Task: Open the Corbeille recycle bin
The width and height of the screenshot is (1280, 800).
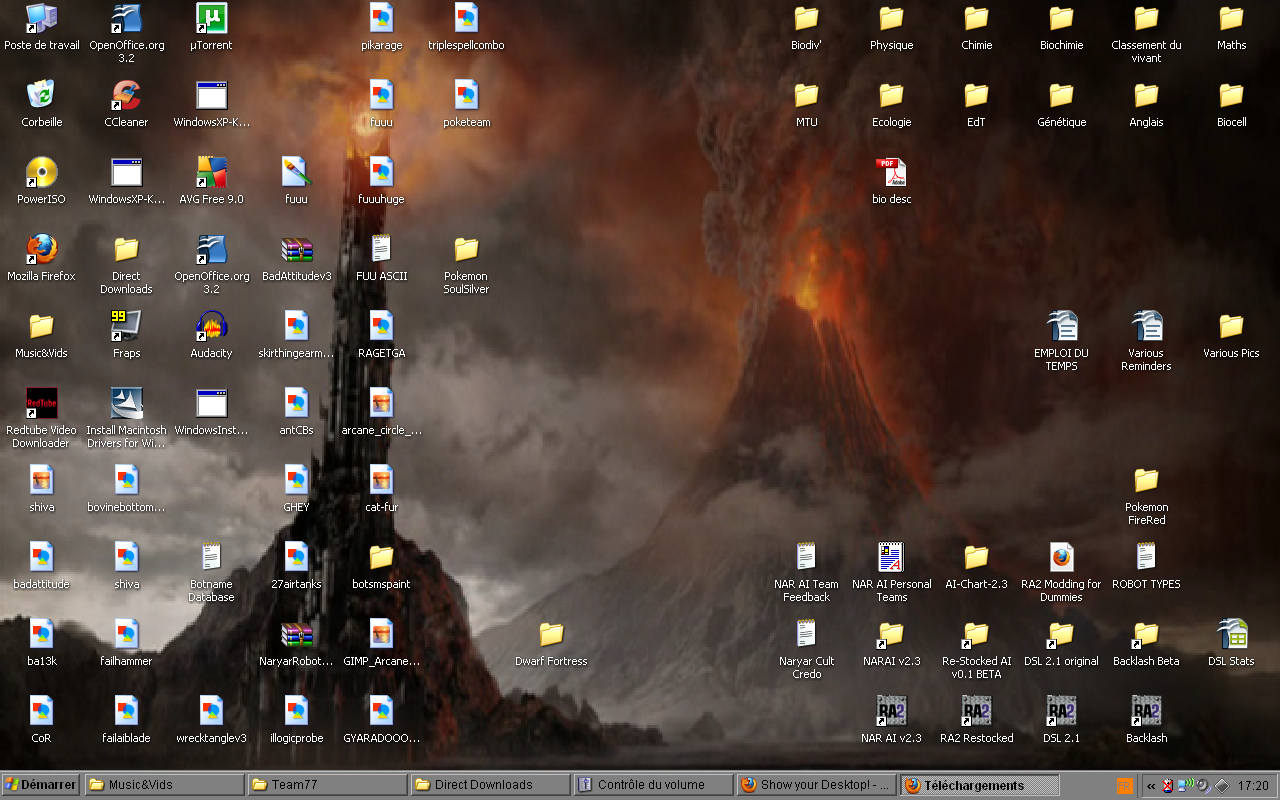Action: pos(41,96)
